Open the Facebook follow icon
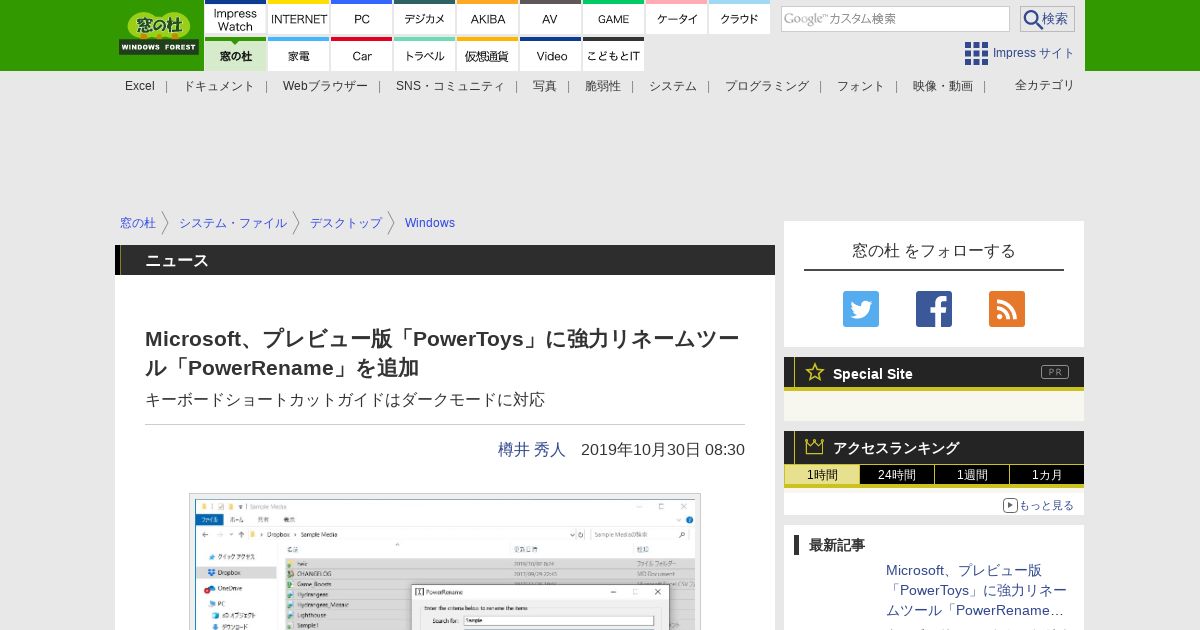1200x630 pixels. [934, 309]
